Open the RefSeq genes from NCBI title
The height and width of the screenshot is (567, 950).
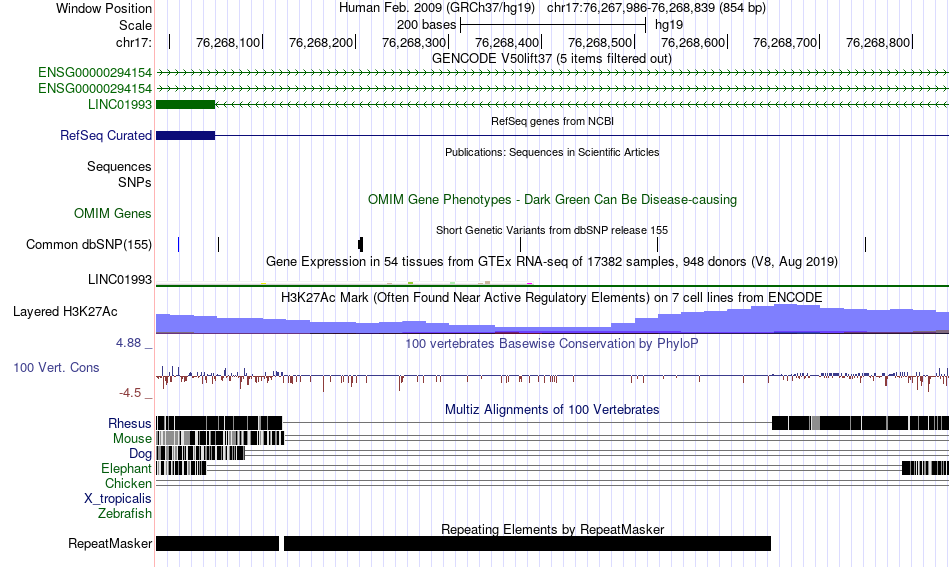[x=552, y=121]
